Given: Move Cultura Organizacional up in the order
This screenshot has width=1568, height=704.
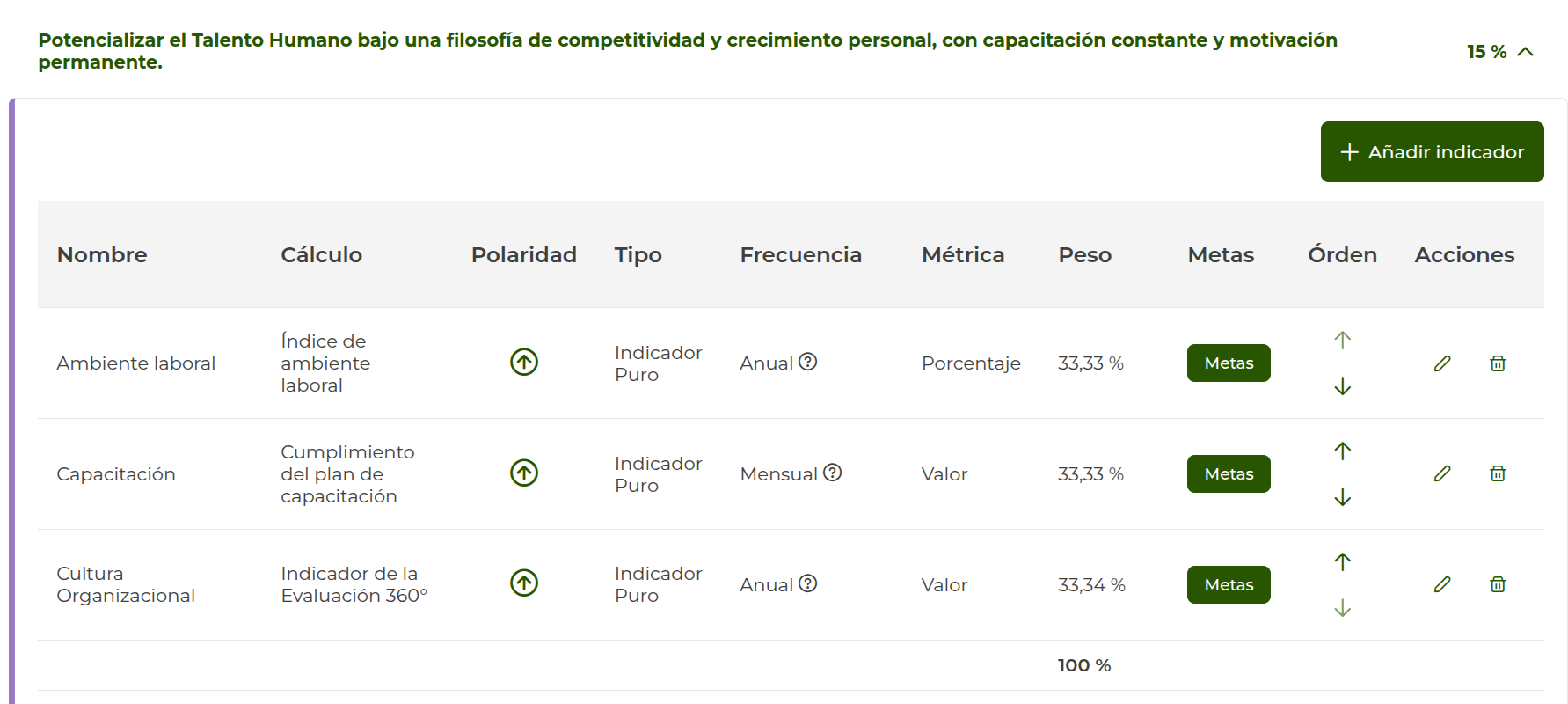Looking at the screenshot, I should point(1343,561).
